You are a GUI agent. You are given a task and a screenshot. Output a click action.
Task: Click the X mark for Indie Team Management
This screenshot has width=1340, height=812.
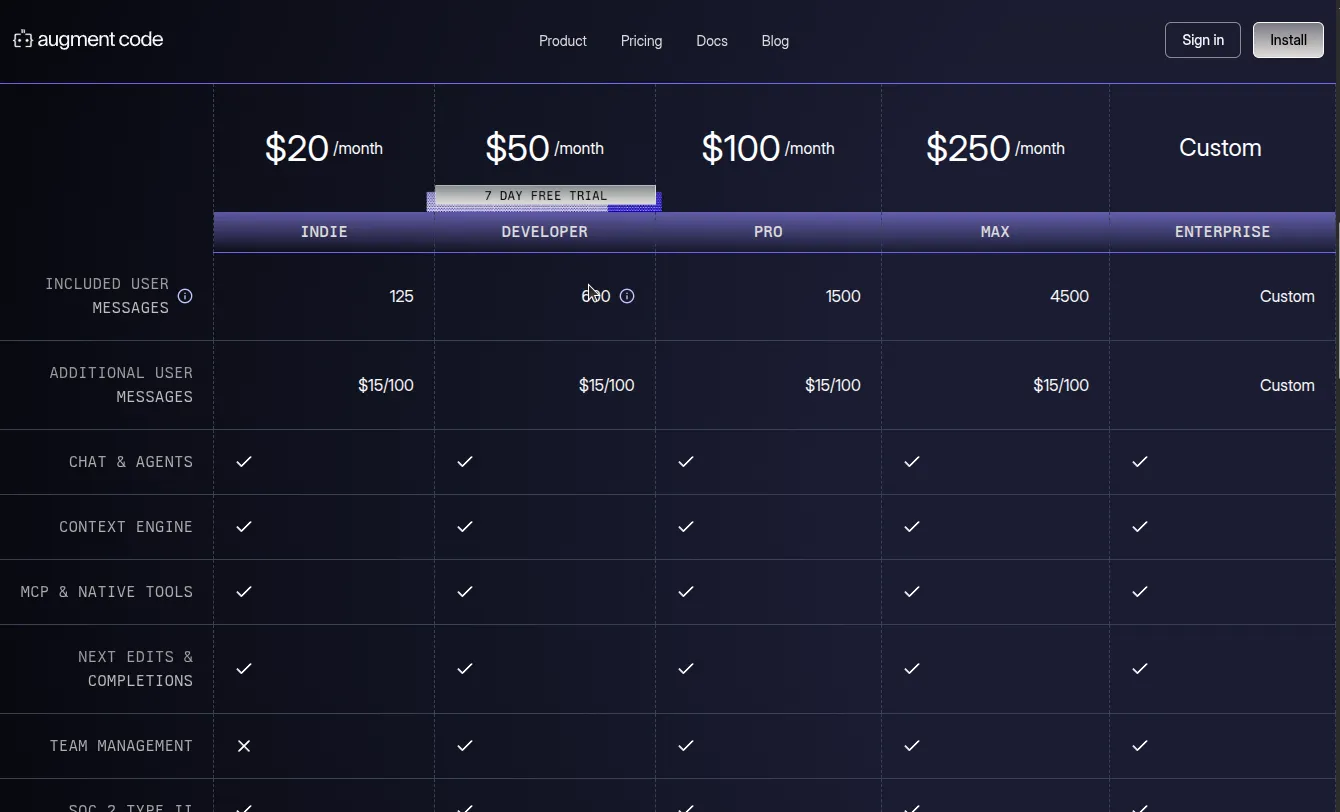point(244,745)
